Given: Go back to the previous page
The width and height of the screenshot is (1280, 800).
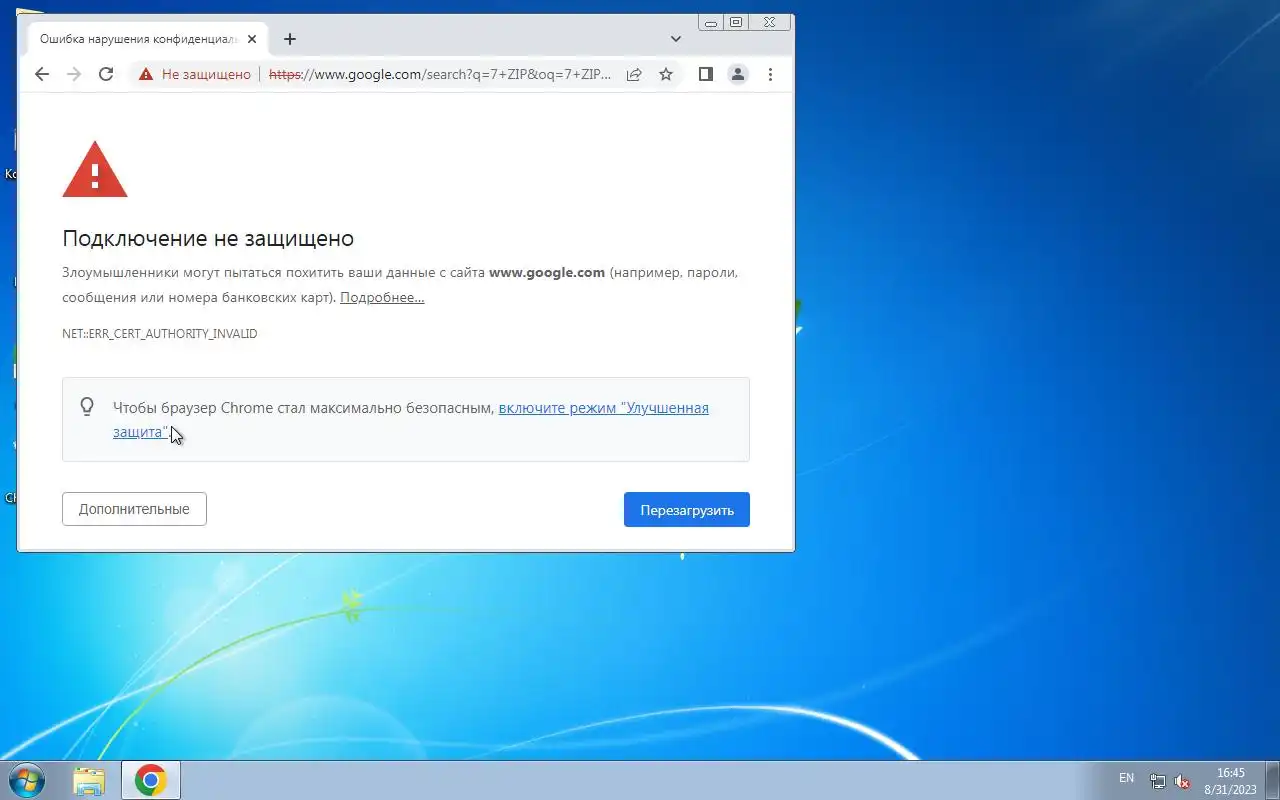Looking at the screenshot, I should tap(41, 74).
